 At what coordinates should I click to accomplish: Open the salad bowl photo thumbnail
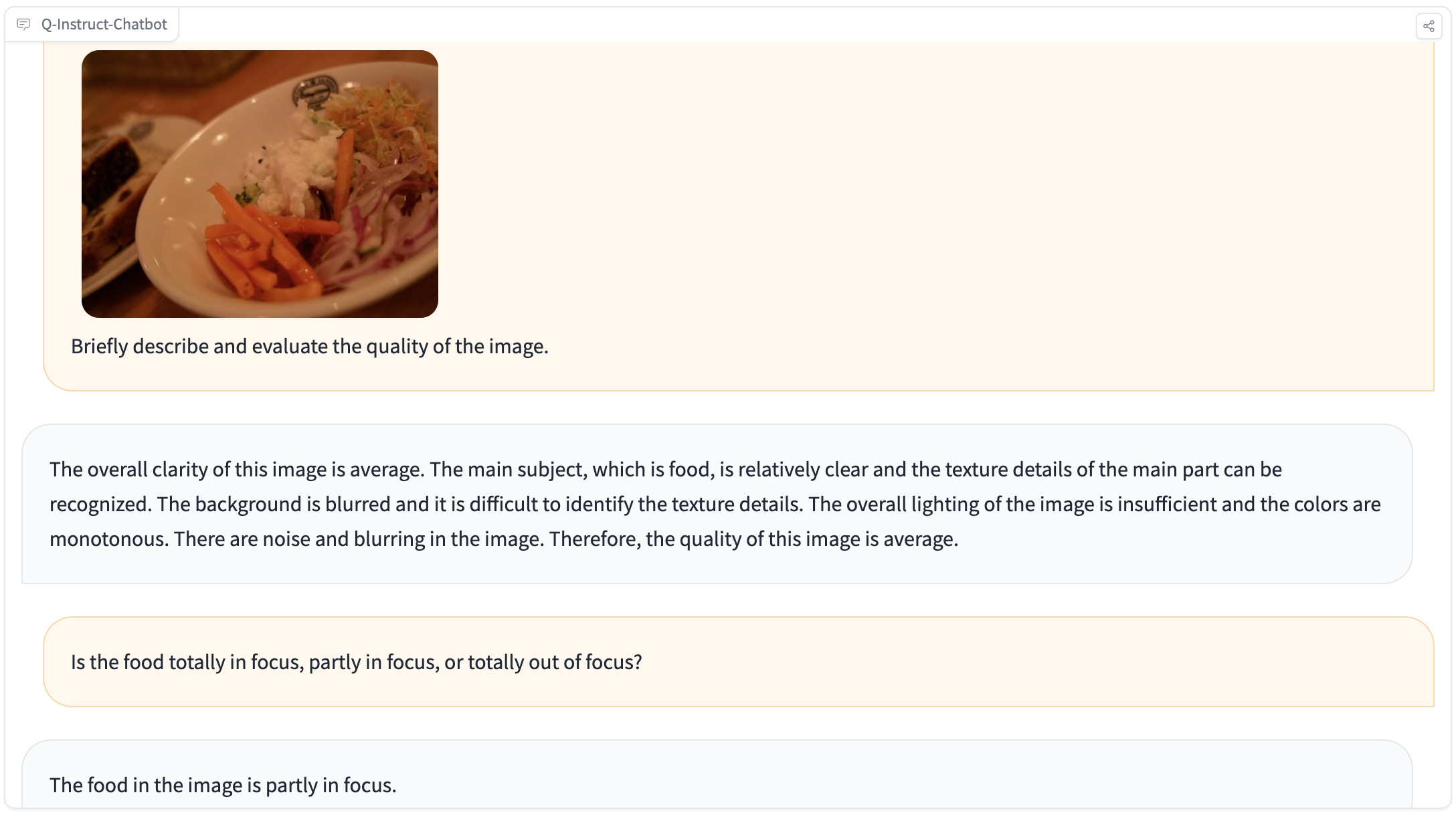coord(260,184)
